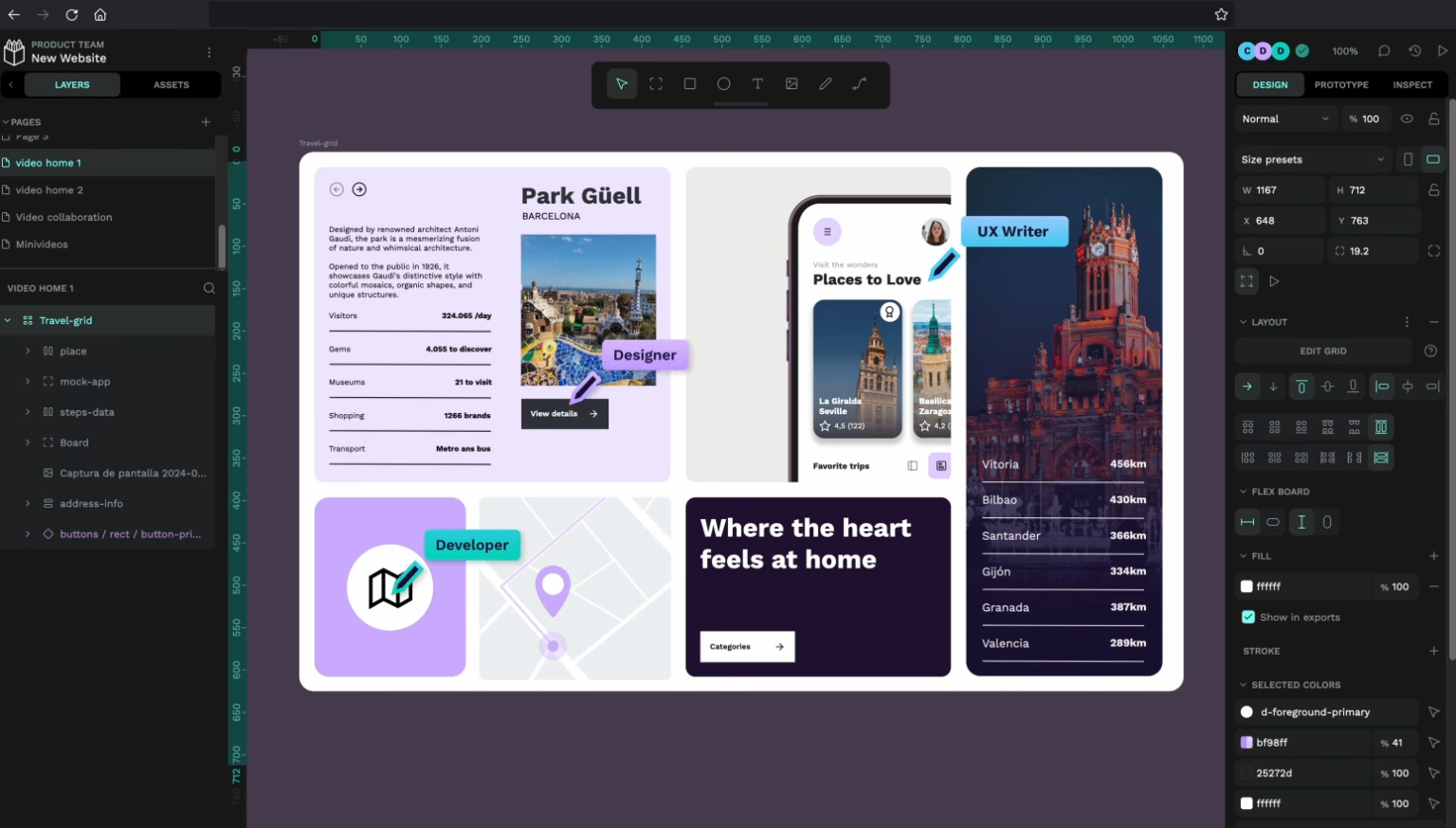Screen dimensions: 1456x828
Task: Enable vertical flex direction arrow
Action: pos(1273,387)
